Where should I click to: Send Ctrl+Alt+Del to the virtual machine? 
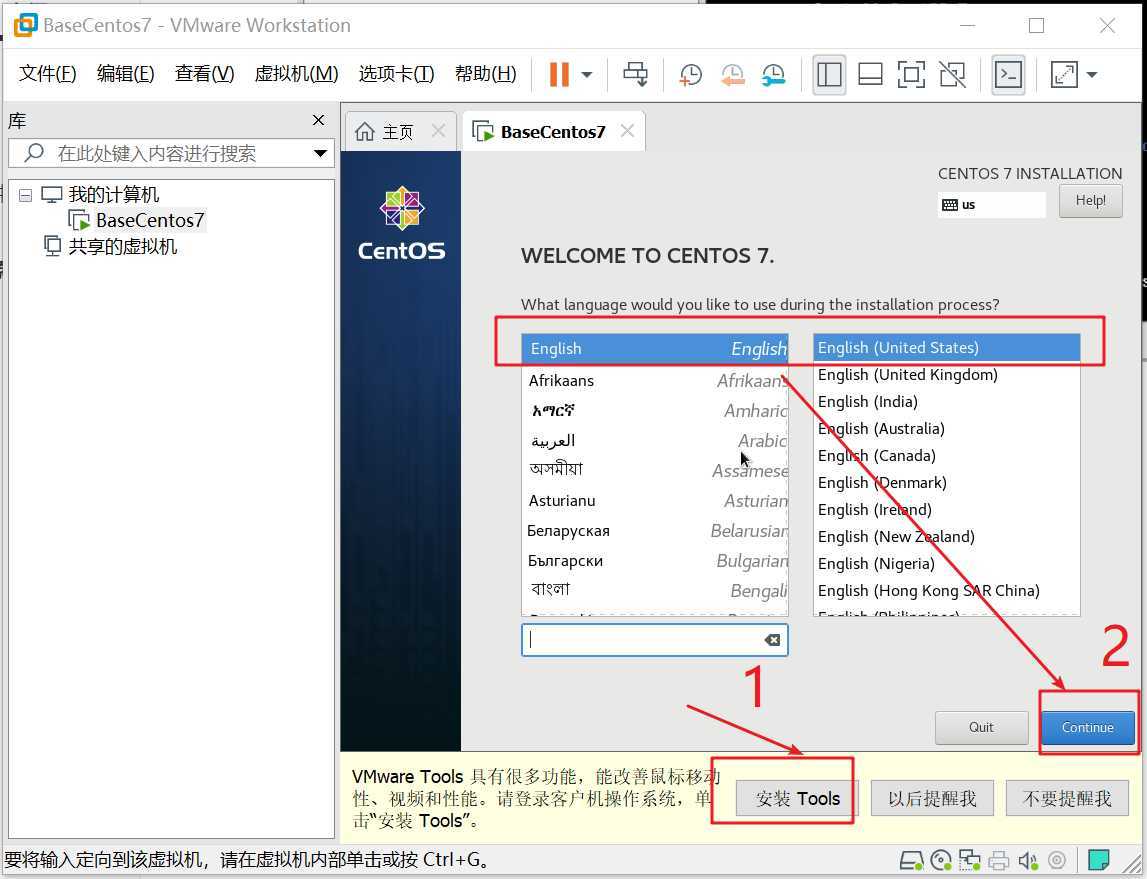click(x=635, y=74)
